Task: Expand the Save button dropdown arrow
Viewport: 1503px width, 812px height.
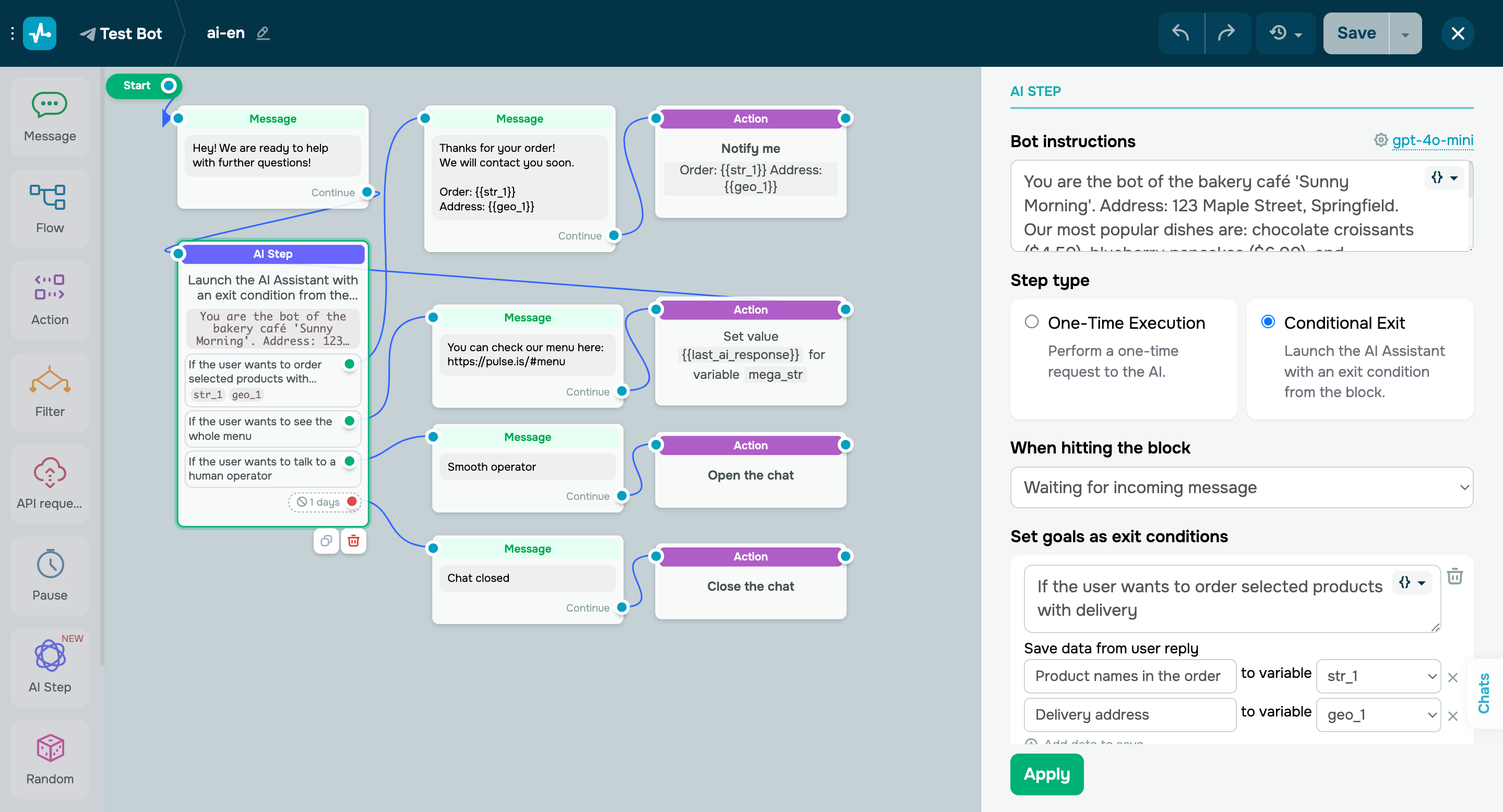Action: click(x=1405, y=33)
